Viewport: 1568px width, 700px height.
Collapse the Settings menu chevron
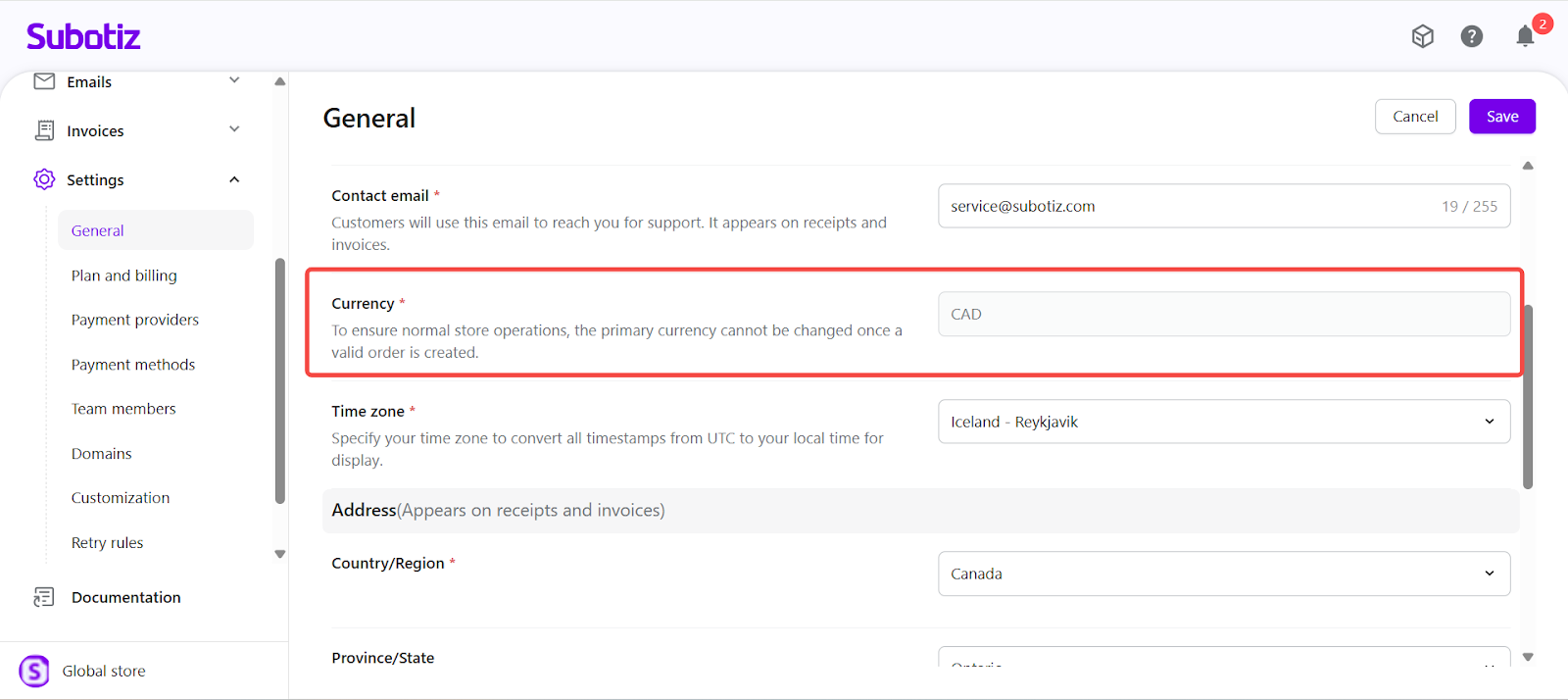pyautogui.click(x=234, y=179)
